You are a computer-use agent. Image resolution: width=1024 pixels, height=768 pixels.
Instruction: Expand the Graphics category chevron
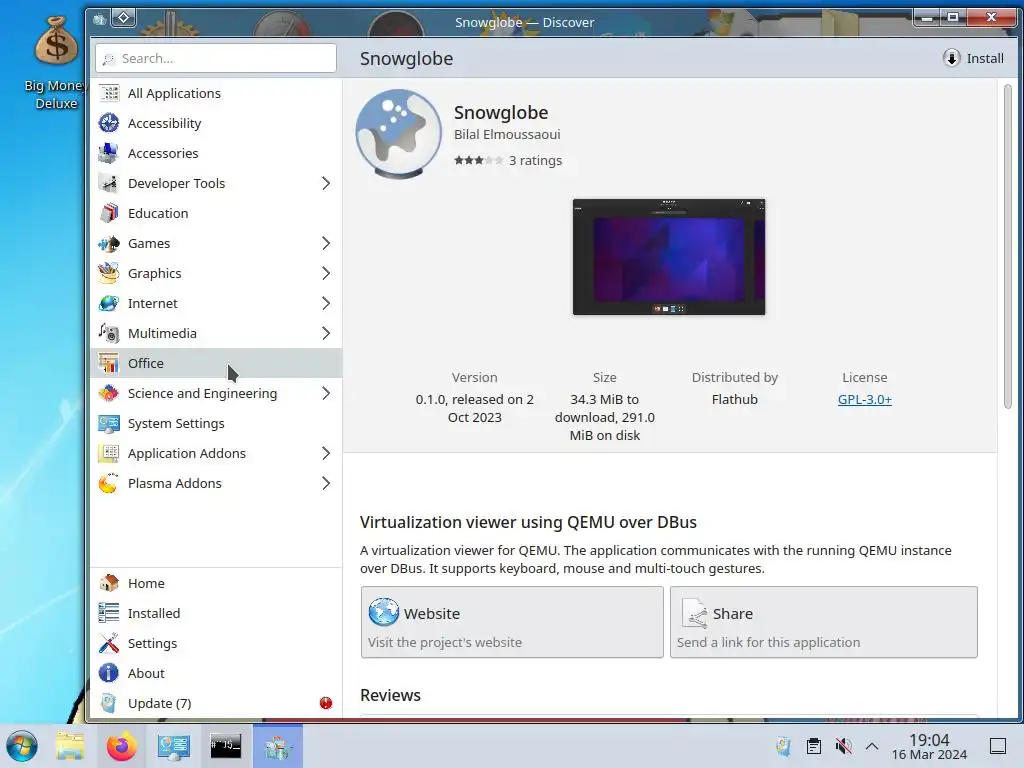tap(326, 274)
